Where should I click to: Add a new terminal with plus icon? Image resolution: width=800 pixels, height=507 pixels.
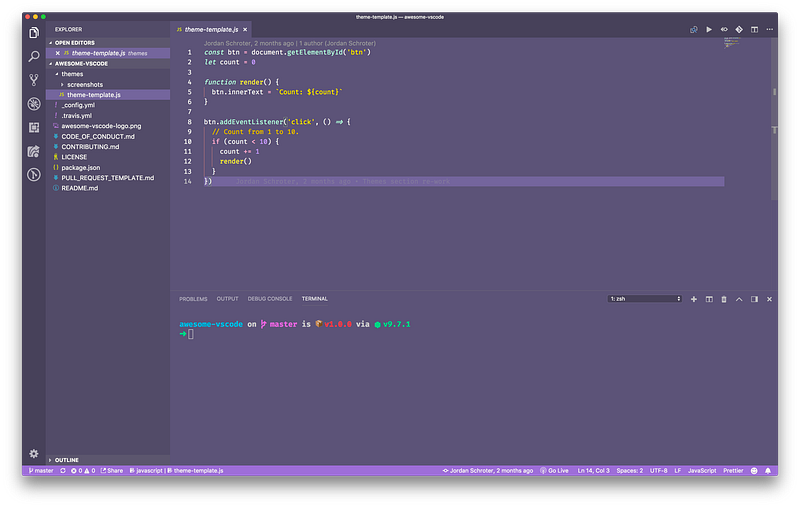[x=693, y=299]
